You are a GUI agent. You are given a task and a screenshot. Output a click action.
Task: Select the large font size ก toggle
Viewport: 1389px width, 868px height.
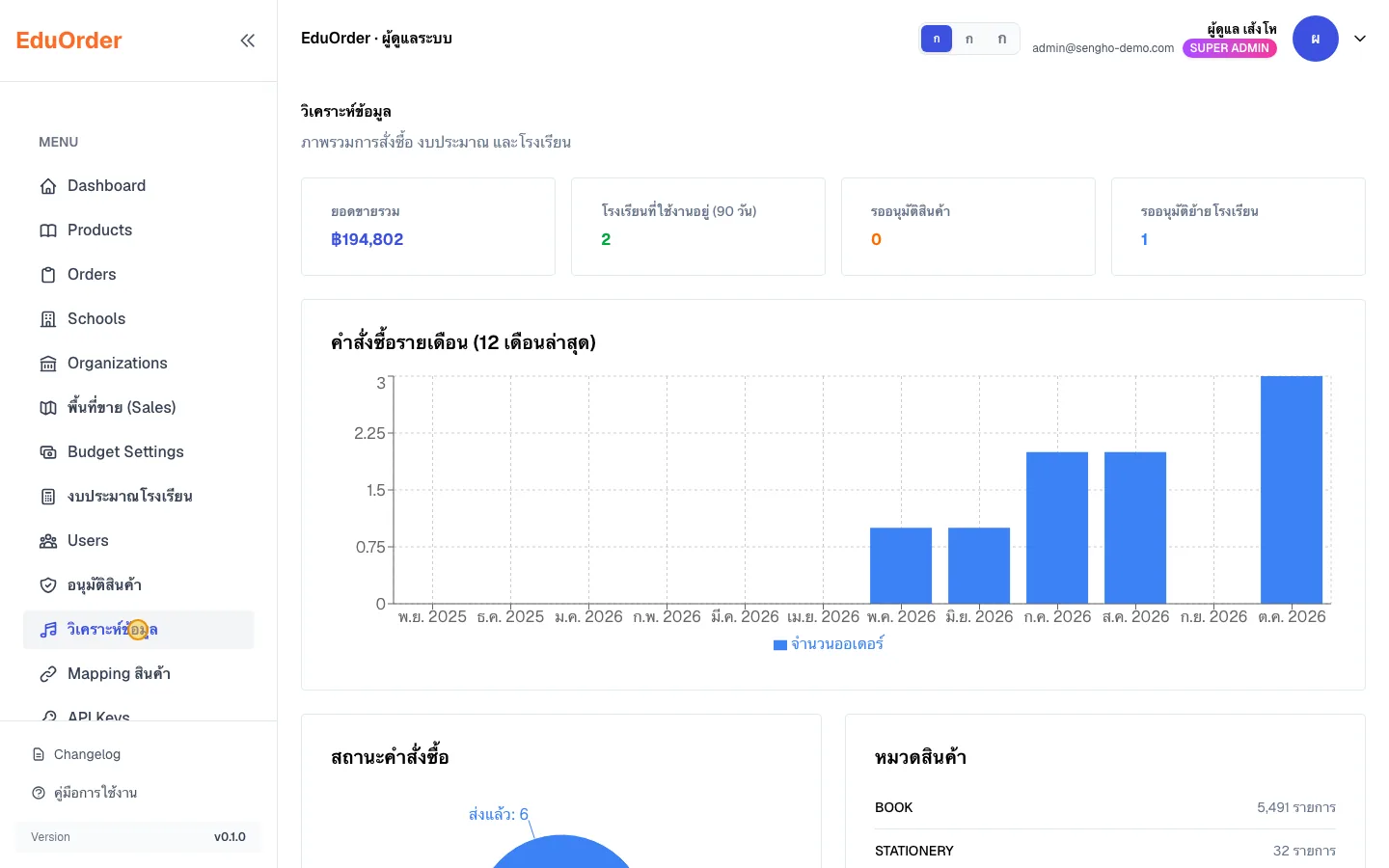click(1002, 39)
